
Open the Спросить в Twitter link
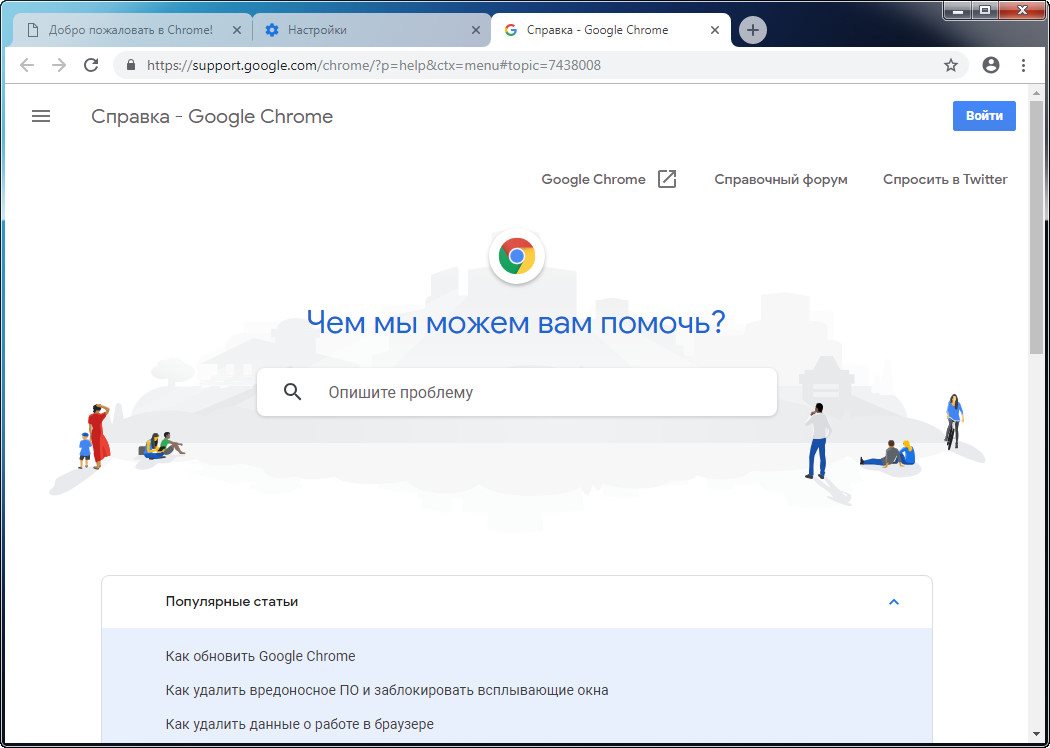pyautogui.click(x=945, y=179)
